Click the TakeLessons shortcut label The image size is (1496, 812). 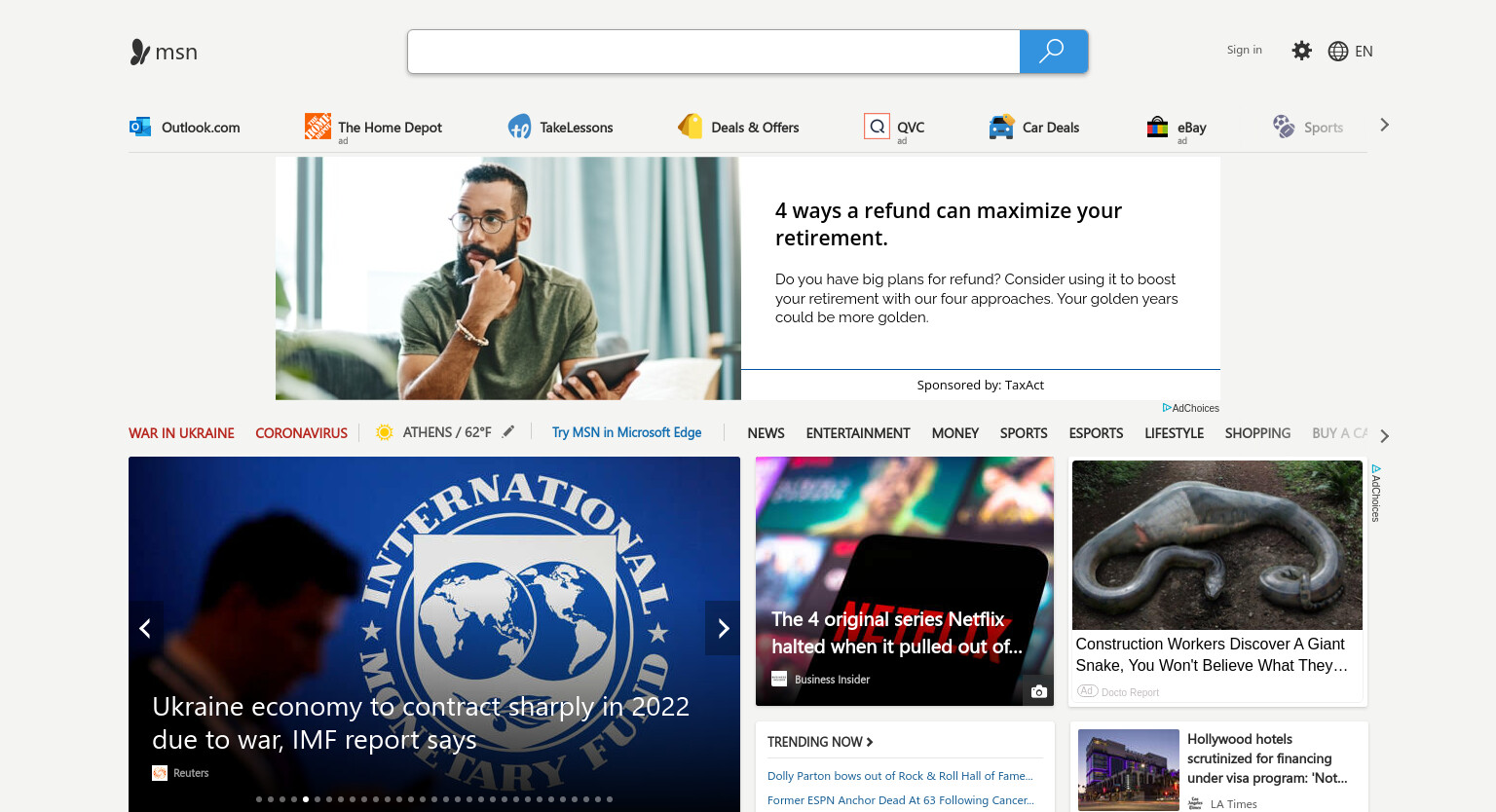click(x=577, y=128)
